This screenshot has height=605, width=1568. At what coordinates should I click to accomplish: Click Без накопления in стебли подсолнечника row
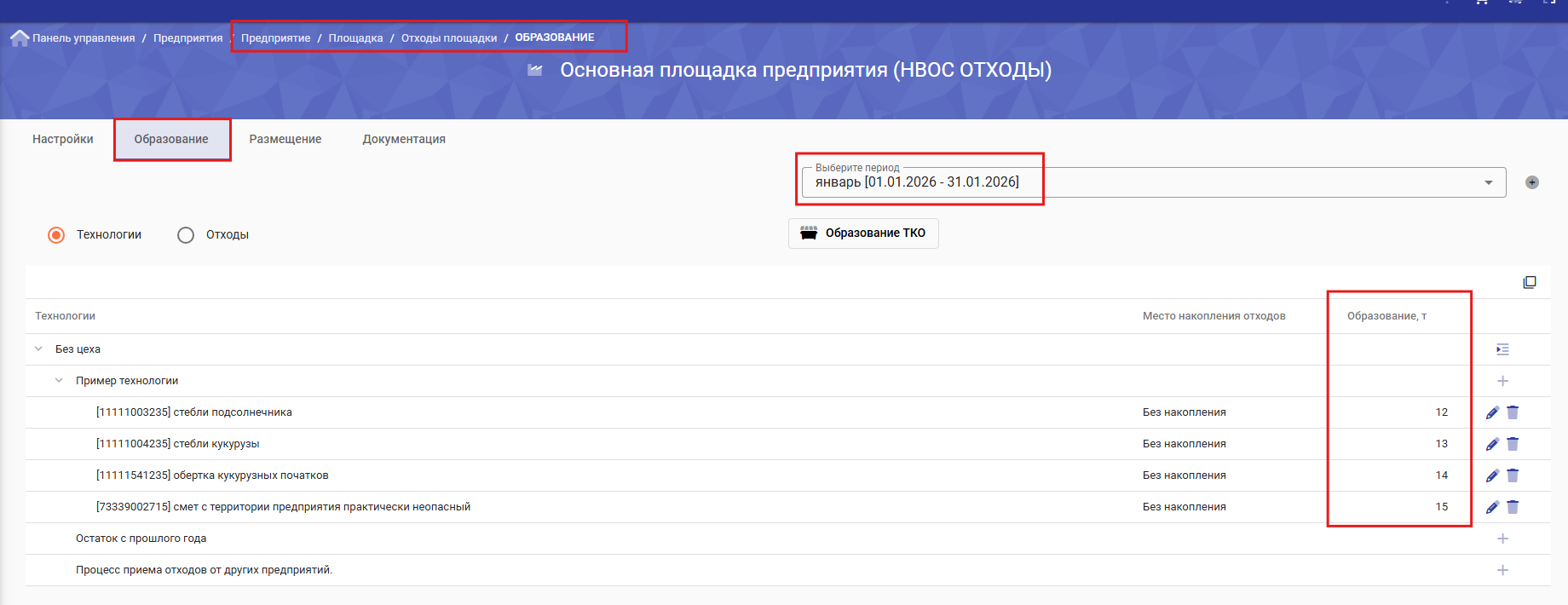(x=1184, y=412)
